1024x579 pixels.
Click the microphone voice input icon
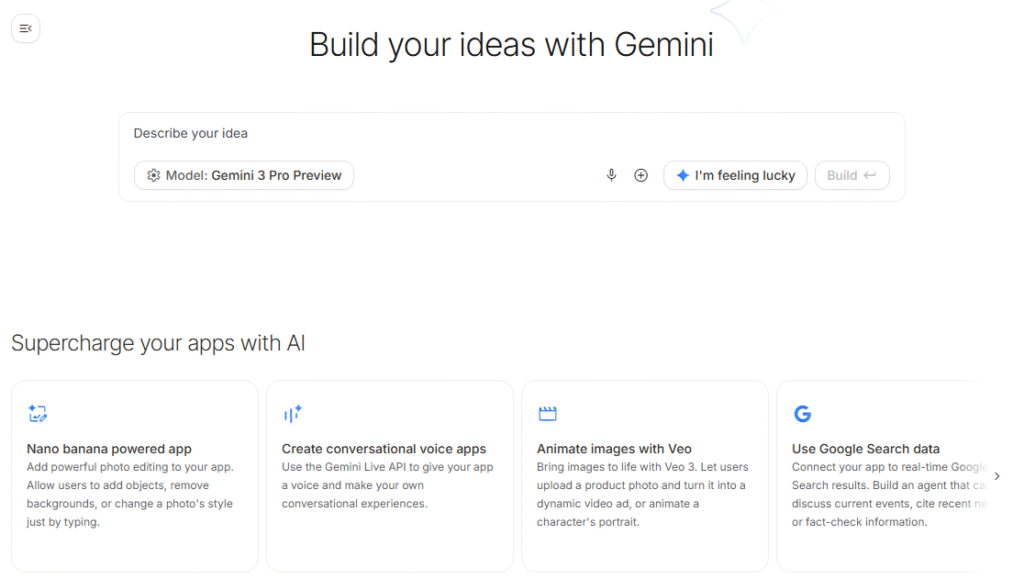(612, 175)
